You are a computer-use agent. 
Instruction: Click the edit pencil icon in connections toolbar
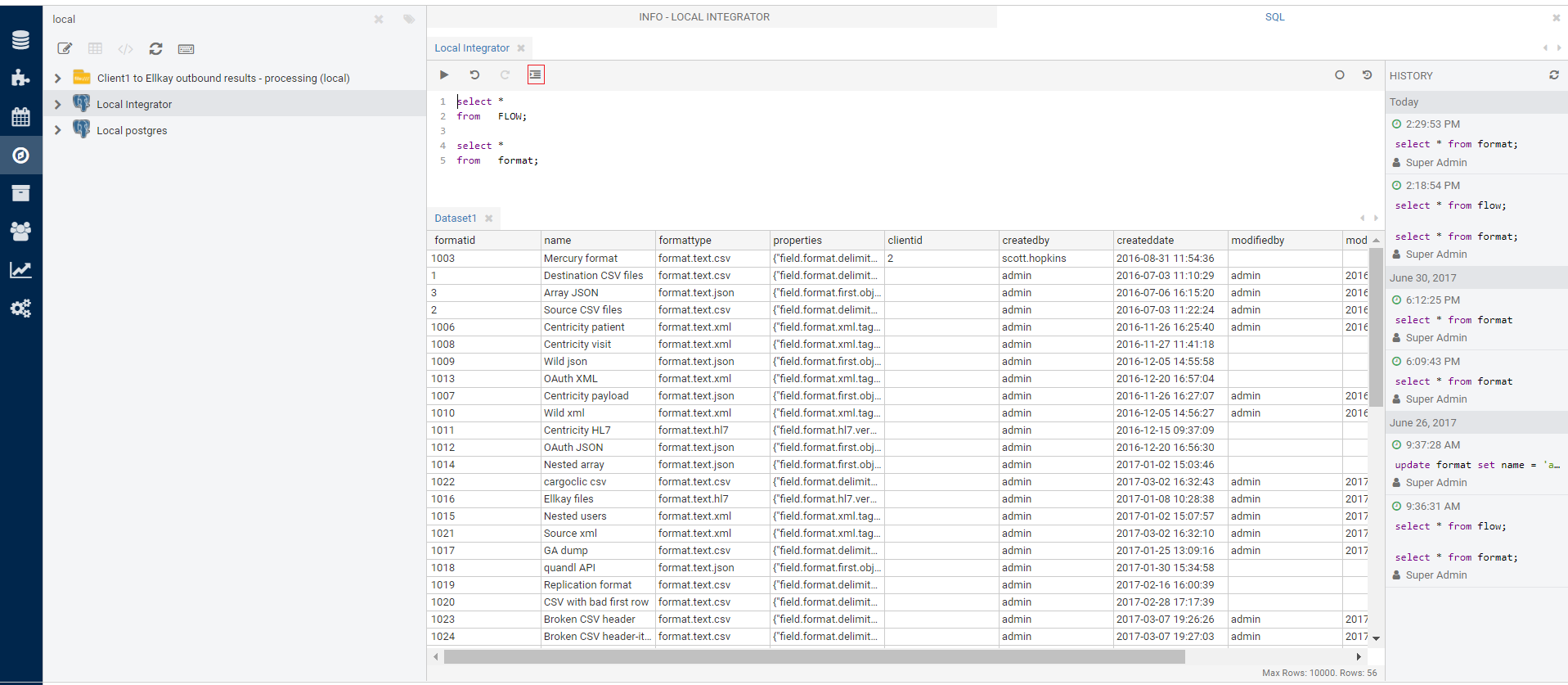click(65, 49)
